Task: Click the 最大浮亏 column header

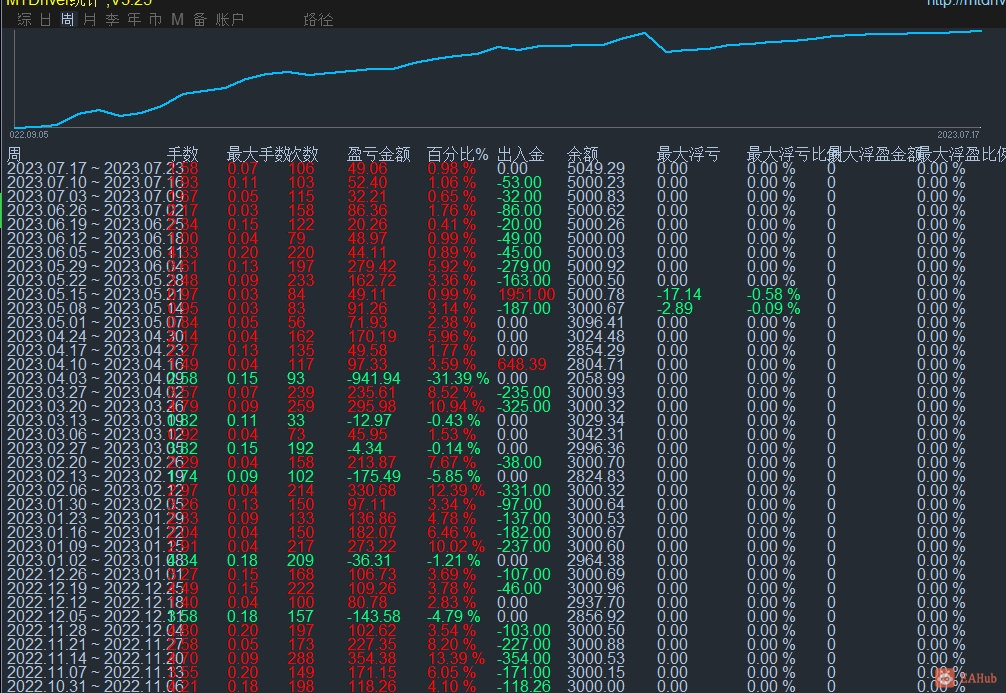Action: point(688,154)
